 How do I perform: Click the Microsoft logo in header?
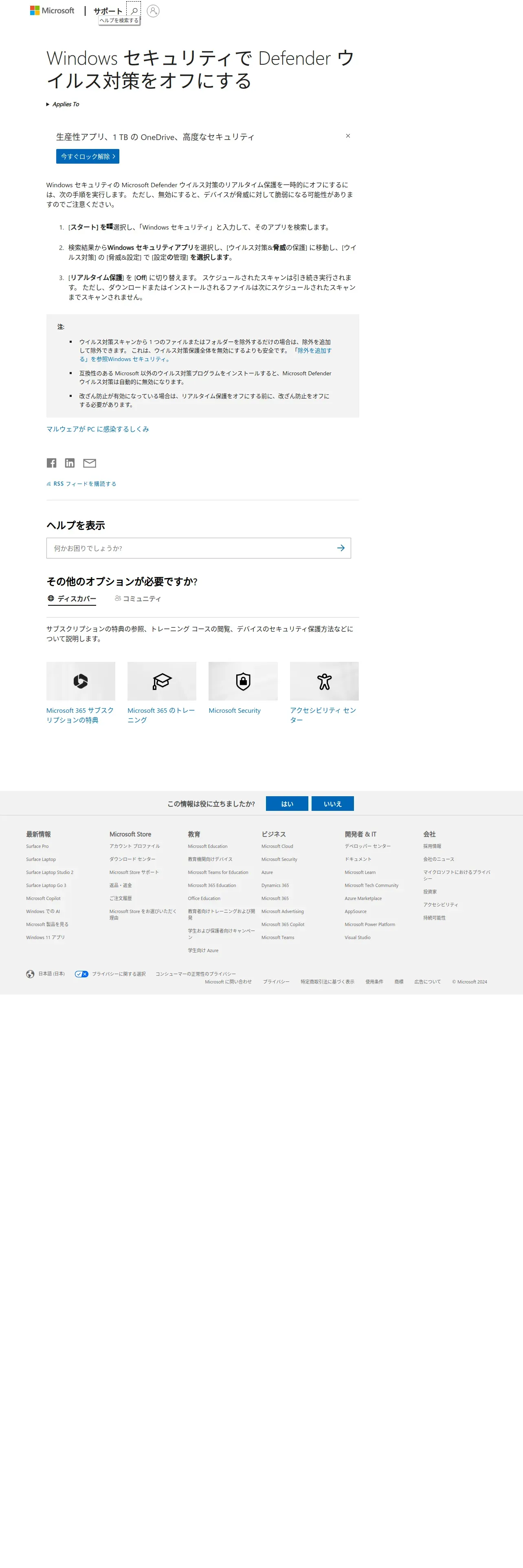click(x=53, y=10)
